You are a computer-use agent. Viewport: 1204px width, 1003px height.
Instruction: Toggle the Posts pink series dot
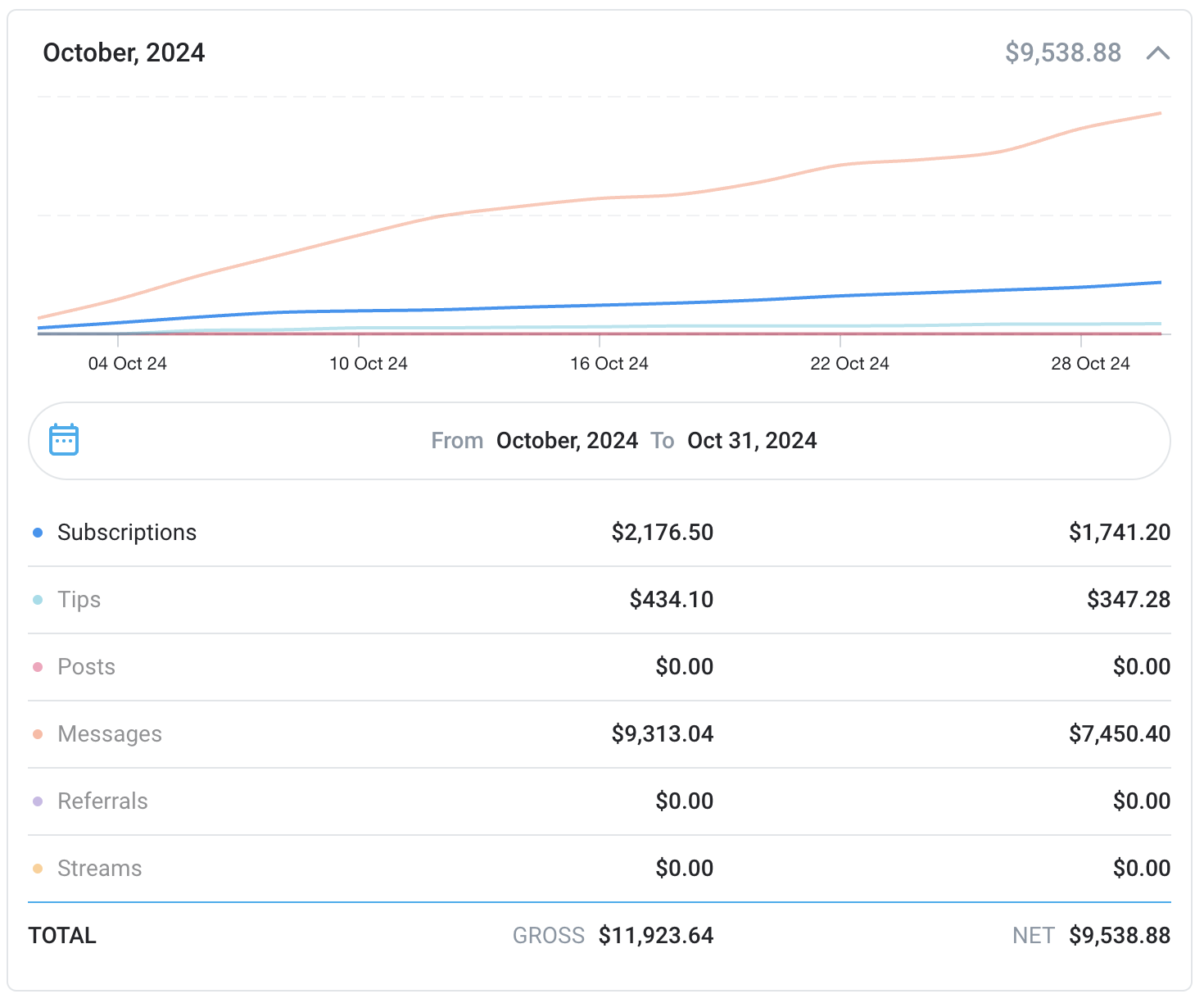[38, 667]
